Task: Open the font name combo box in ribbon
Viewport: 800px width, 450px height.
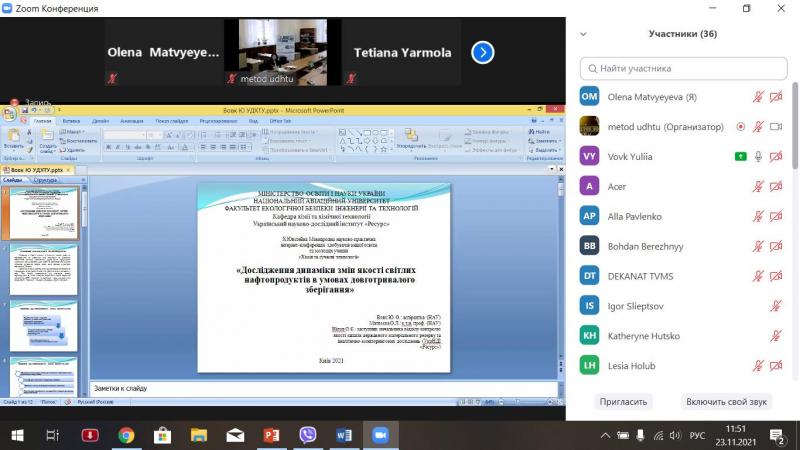Action: (124, 135)
